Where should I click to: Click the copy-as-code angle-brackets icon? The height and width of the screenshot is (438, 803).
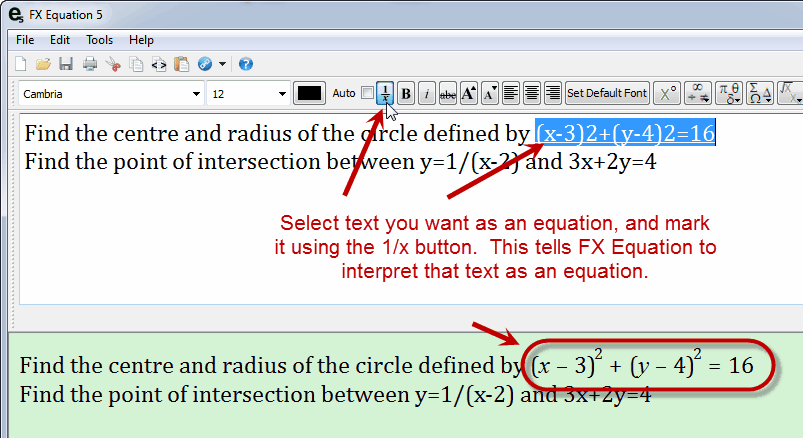point(159,65)
